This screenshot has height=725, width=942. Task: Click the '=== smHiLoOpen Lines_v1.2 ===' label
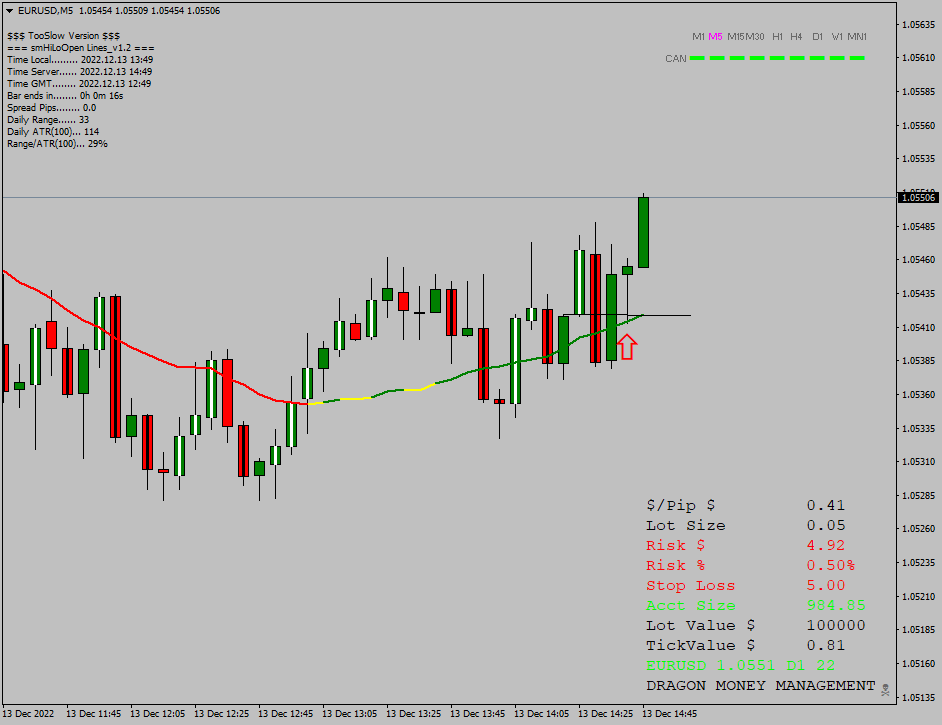click(81, 48)
